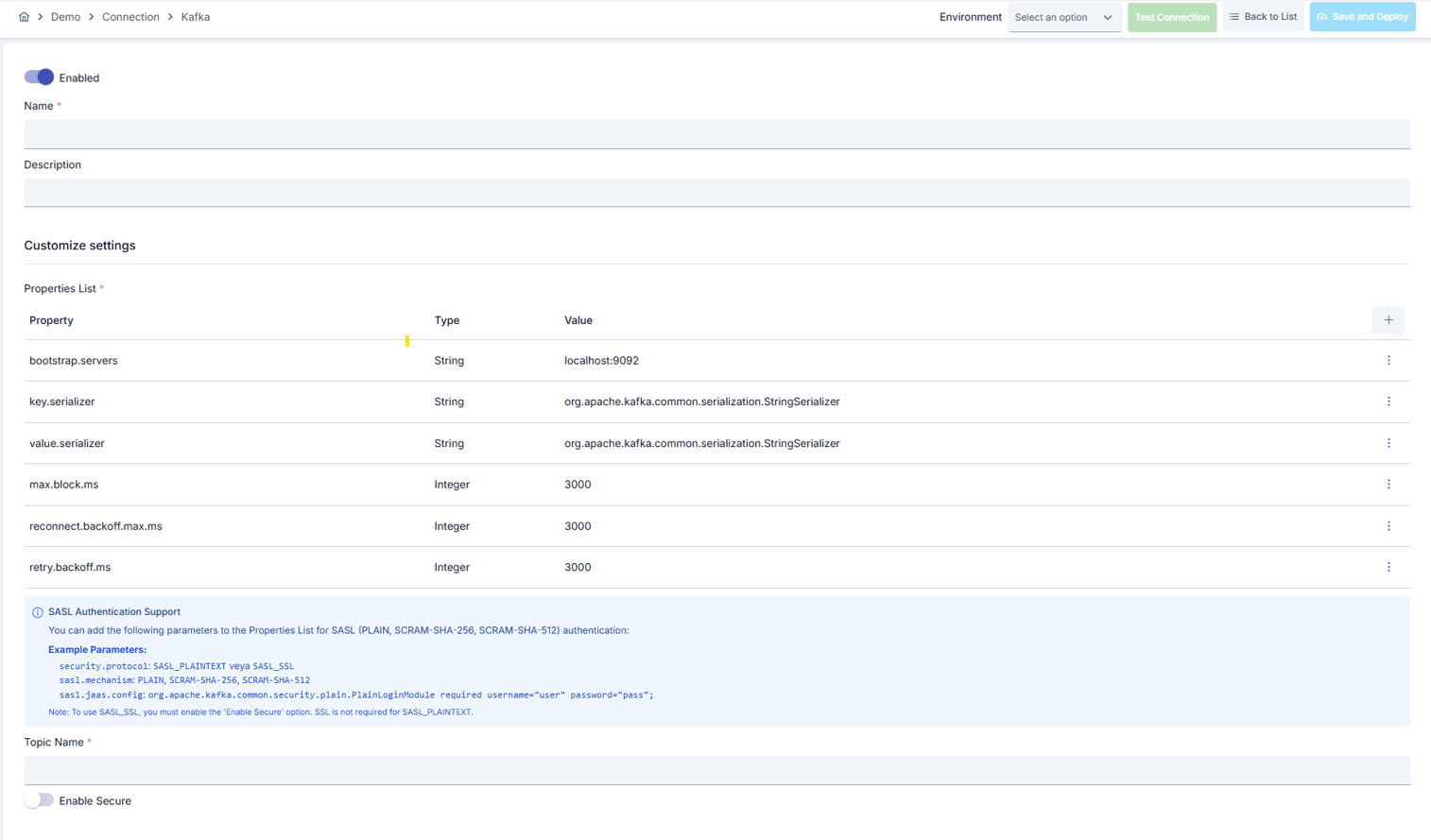
Task: Click the String type of bootstrap.servers
Action: pos(449,361)
